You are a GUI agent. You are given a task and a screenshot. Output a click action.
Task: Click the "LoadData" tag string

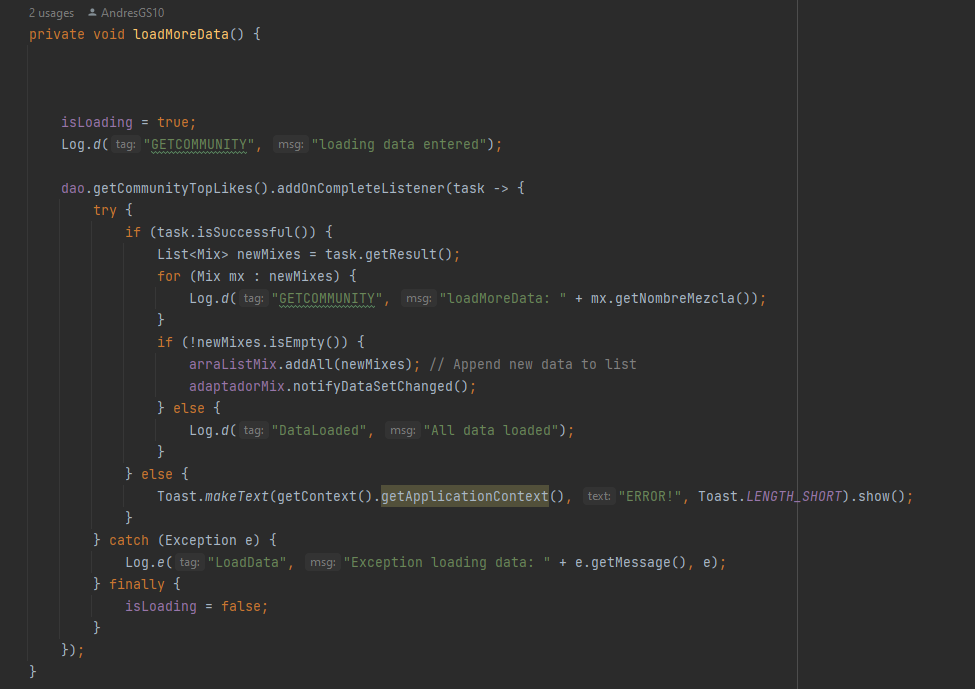(247, 563)
